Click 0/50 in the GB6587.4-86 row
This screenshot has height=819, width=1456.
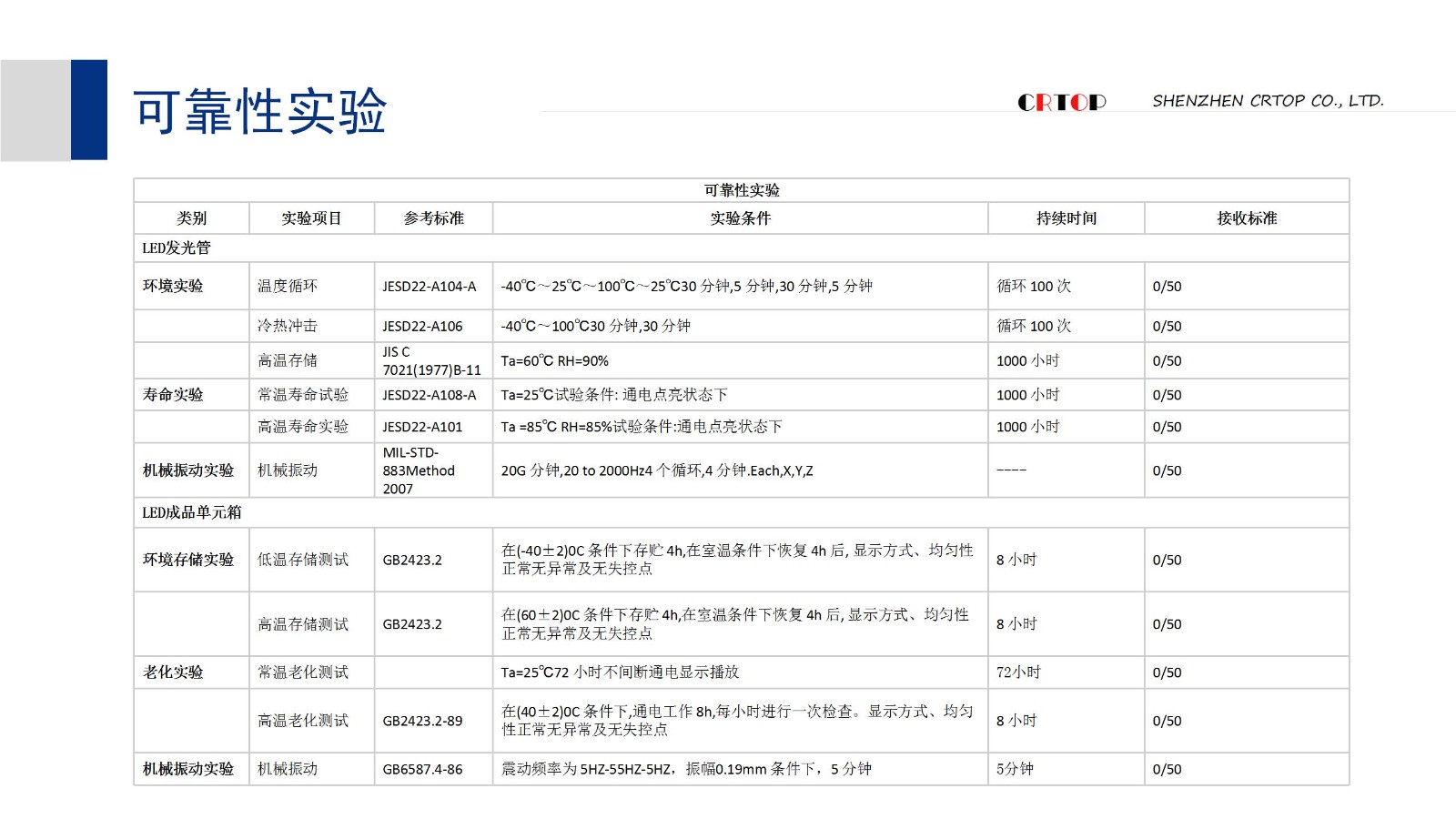[x=1247, y=769]
